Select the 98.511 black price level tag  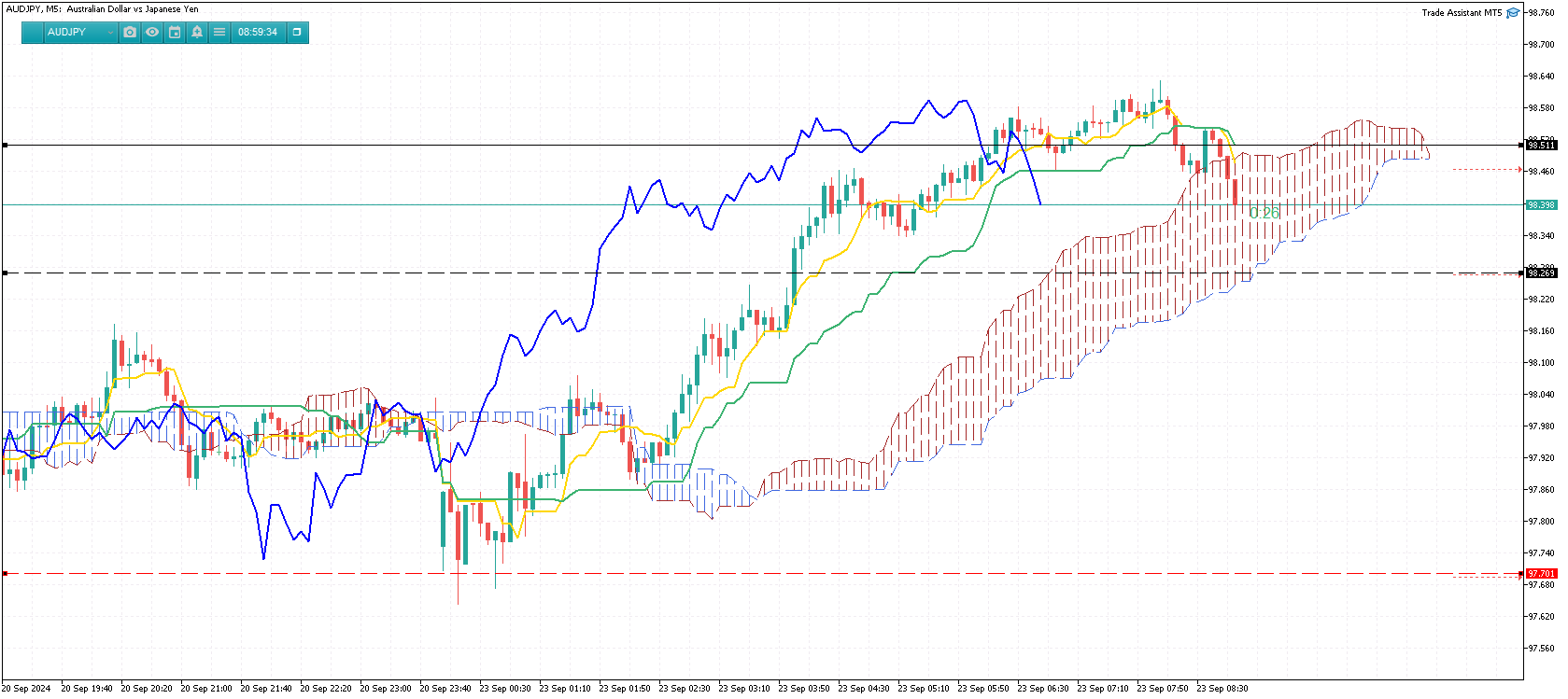click(x=1541, y=146)
